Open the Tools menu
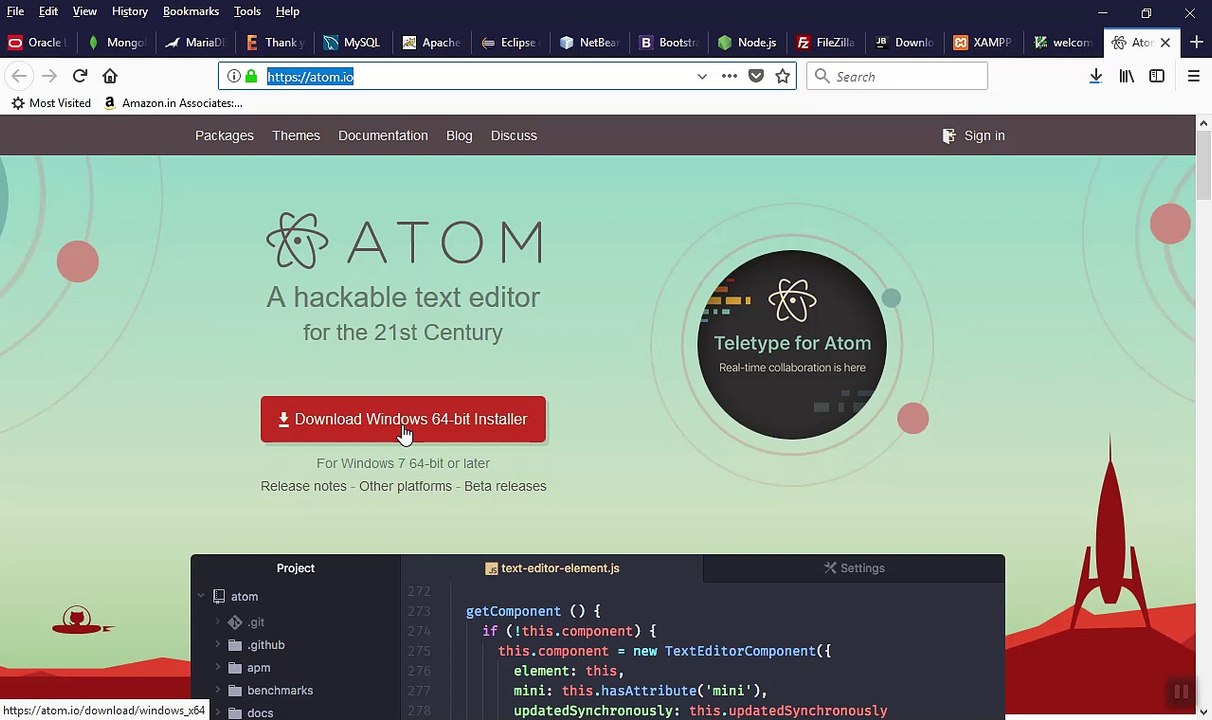Image resolution: width=1212 pixels, height=720 pixels. (247, 11)
